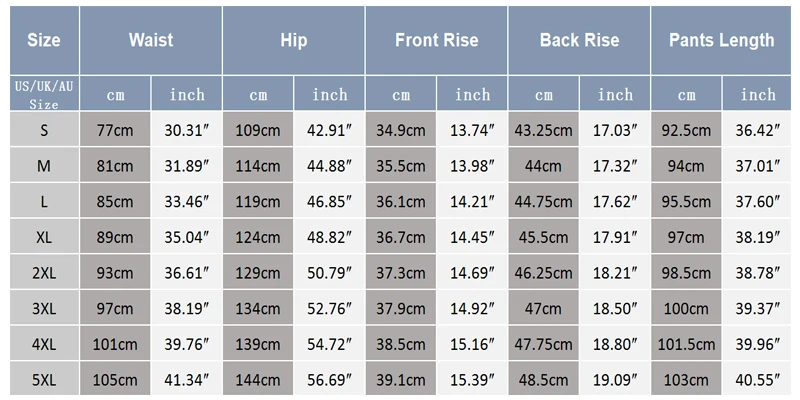800x400 pixels.
Task: Select the Back Rise header
Action: 579,40
